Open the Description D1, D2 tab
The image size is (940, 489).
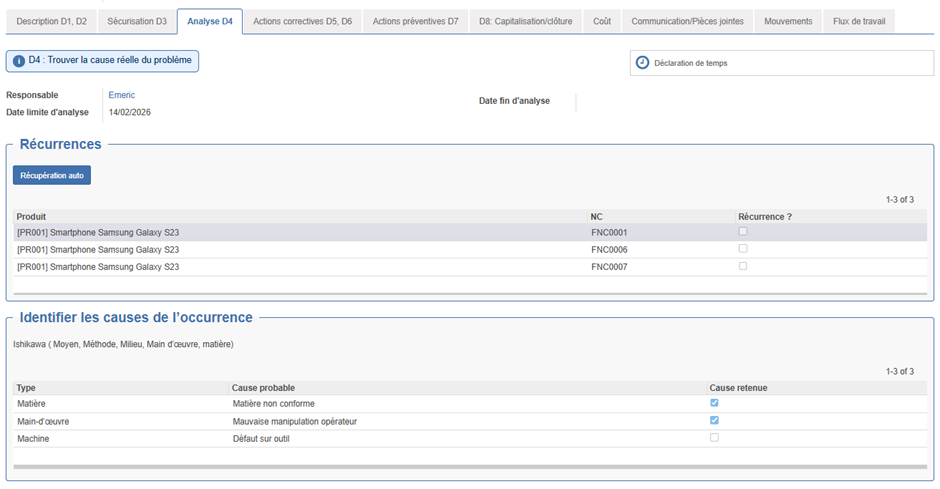pyautogui.click(x=52, y=21)
